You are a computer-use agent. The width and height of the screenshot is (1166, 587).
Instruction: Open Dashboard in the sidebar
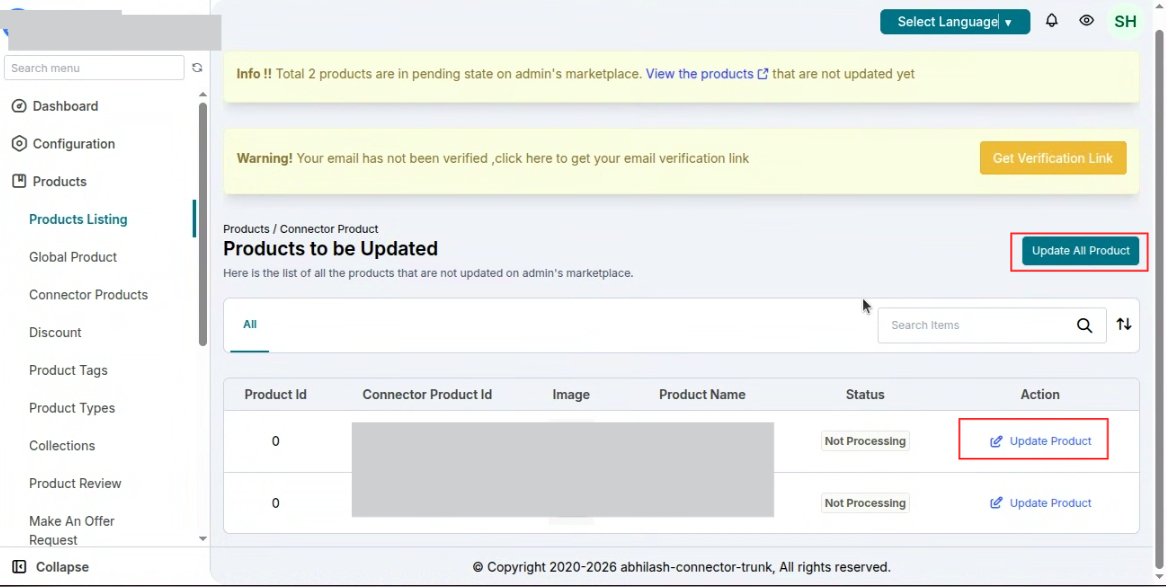(x=65, y=106)
